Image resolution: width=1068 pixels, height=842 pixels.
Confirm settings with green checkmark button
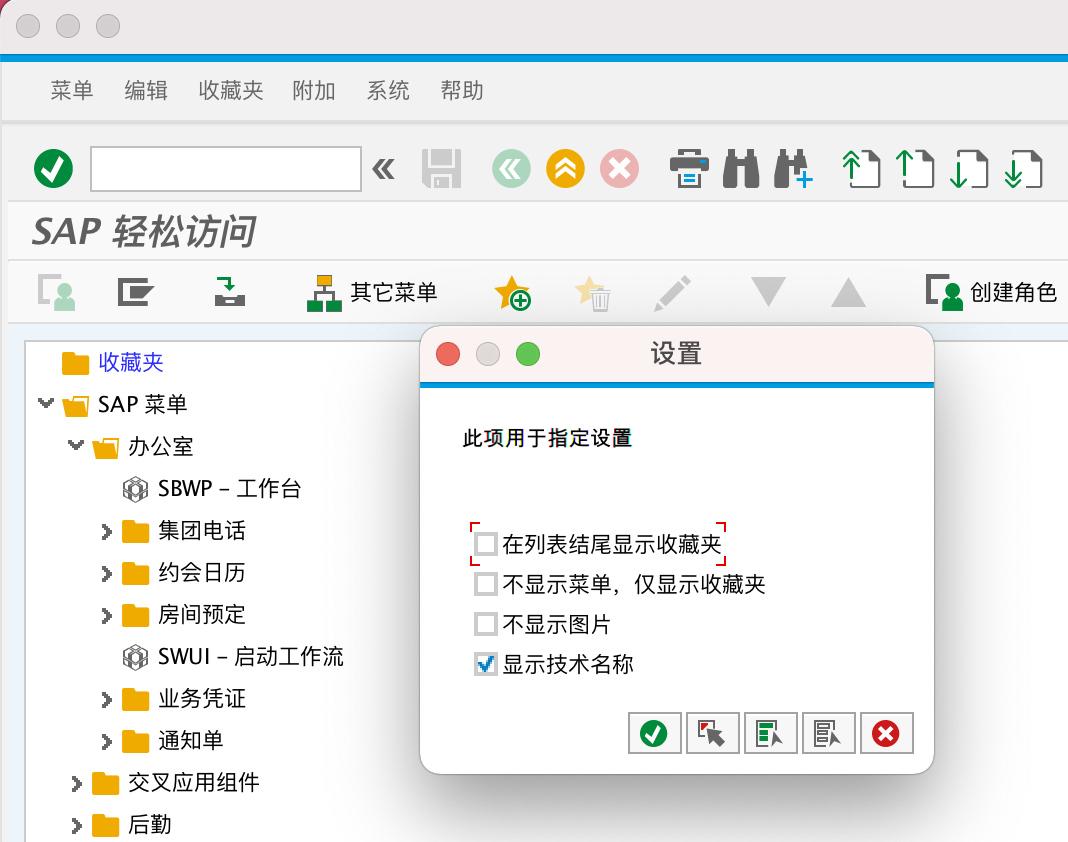[x=655, y=734]
